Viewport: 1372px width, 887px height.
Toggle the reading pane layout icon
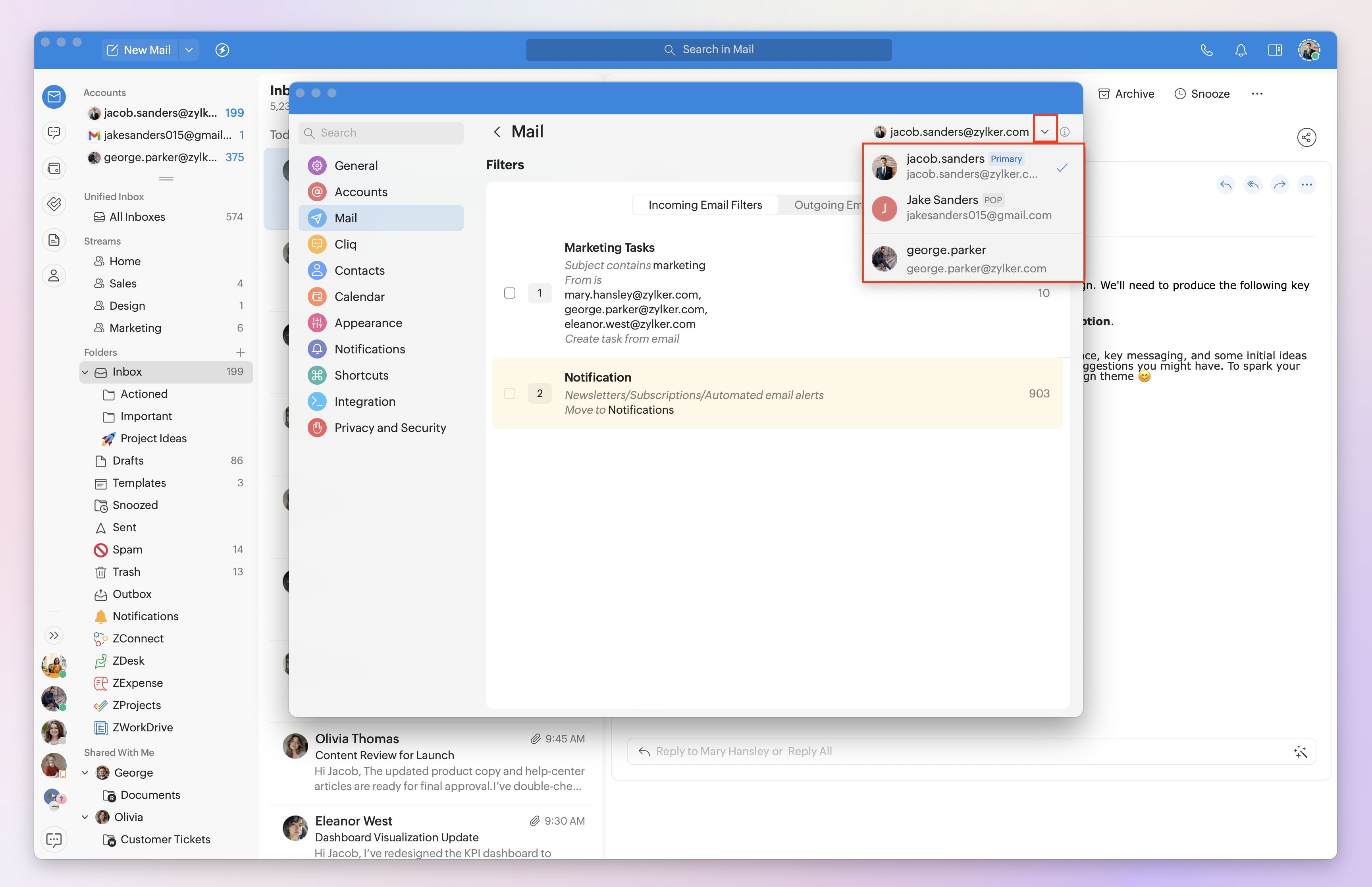point(1275,50)
